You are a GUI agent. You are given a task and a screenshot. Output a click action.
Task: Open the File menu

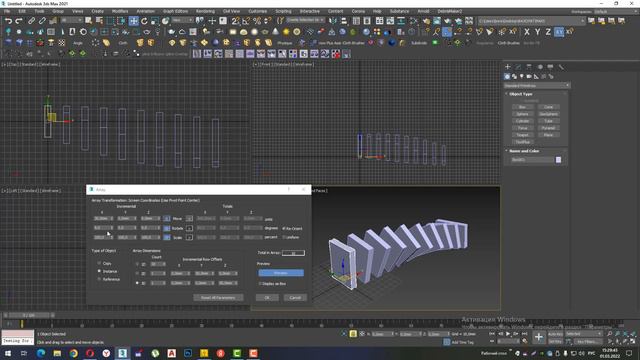point(7,11)
